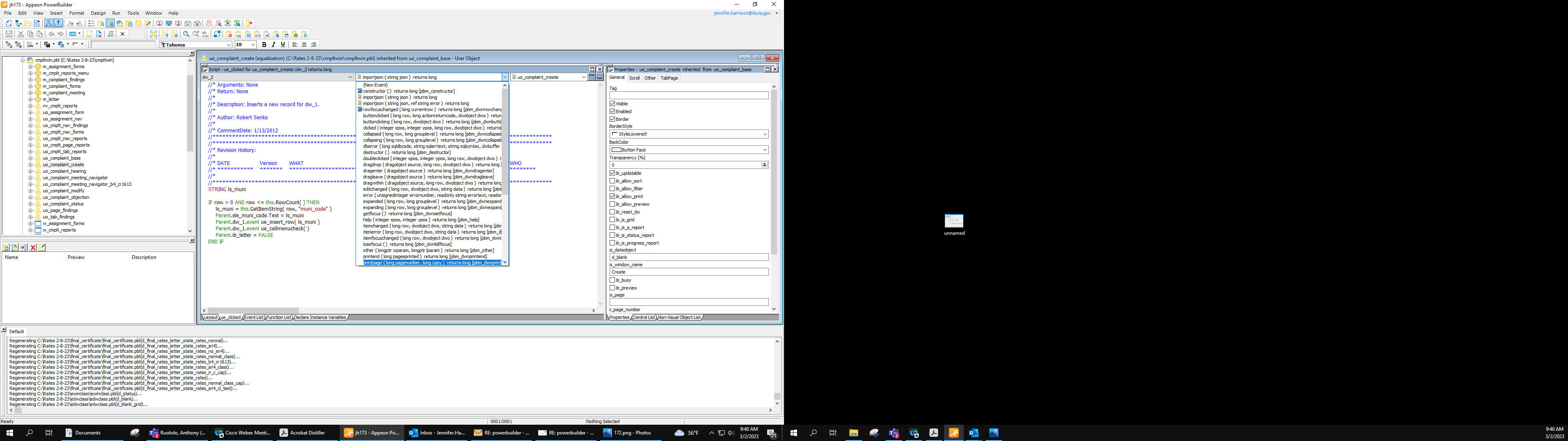The height and width of the screenshot is (441, 1568).
Task: Expand the uo_complaint_hearing tree node
Action: point(31,171)
